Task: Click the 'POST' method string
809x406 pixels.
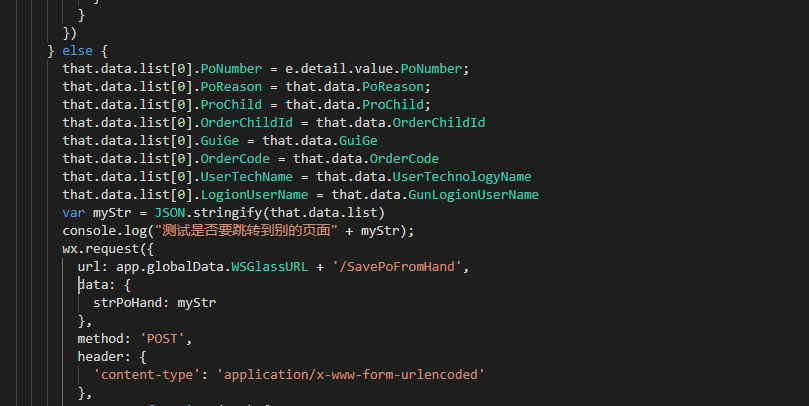Action: tap(161, 338)
